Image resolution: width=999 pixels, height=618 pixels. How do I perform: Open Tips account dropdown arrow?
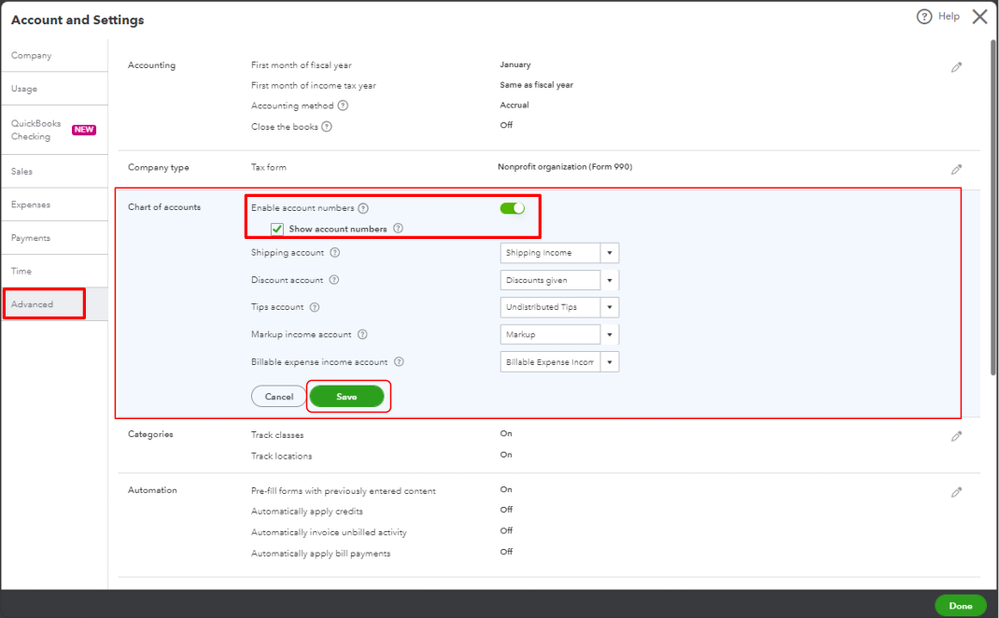point(610,307)
